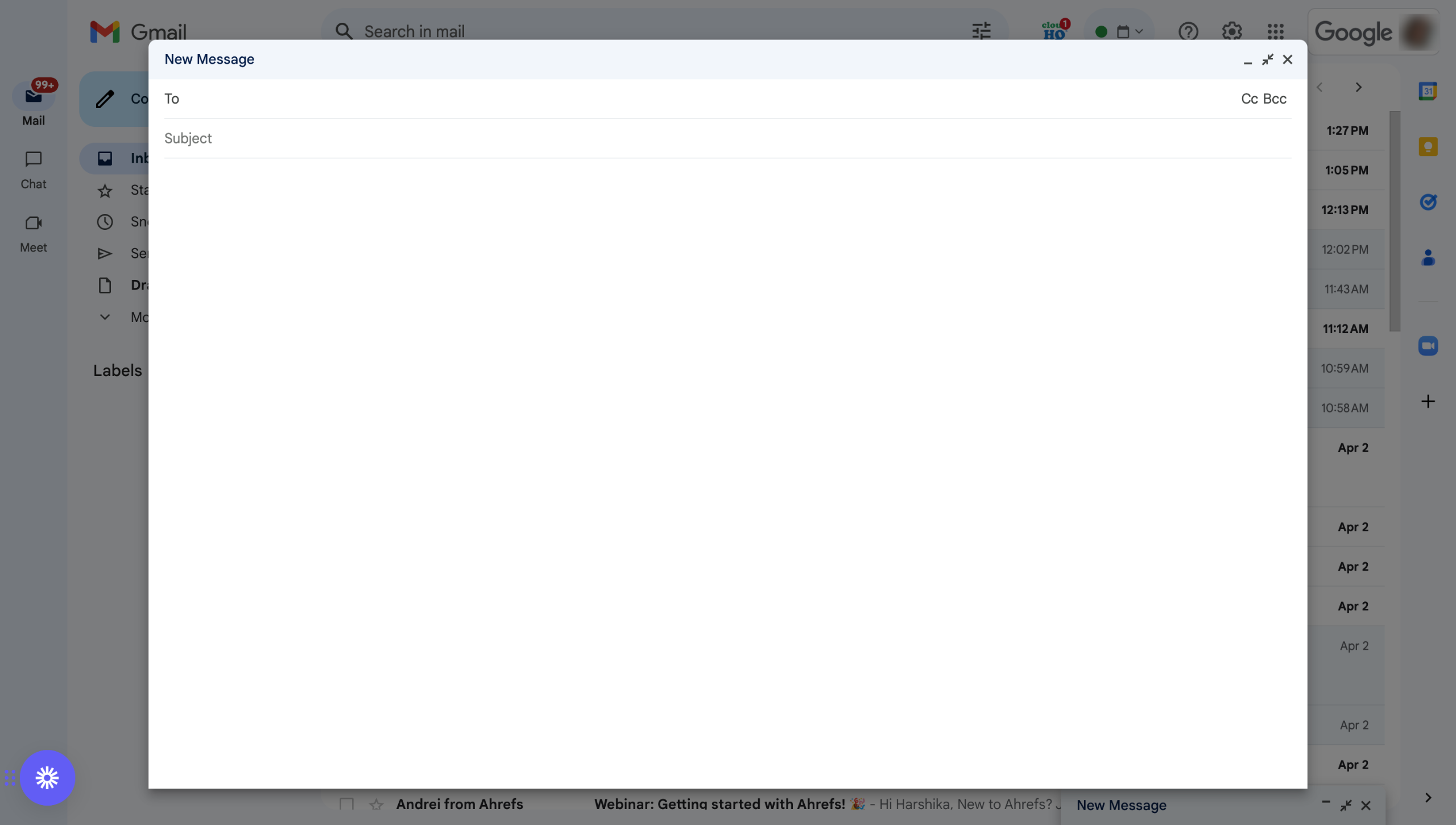Click the Compose pencil icon
This screenshot has width=1456, height=825.
105,99
